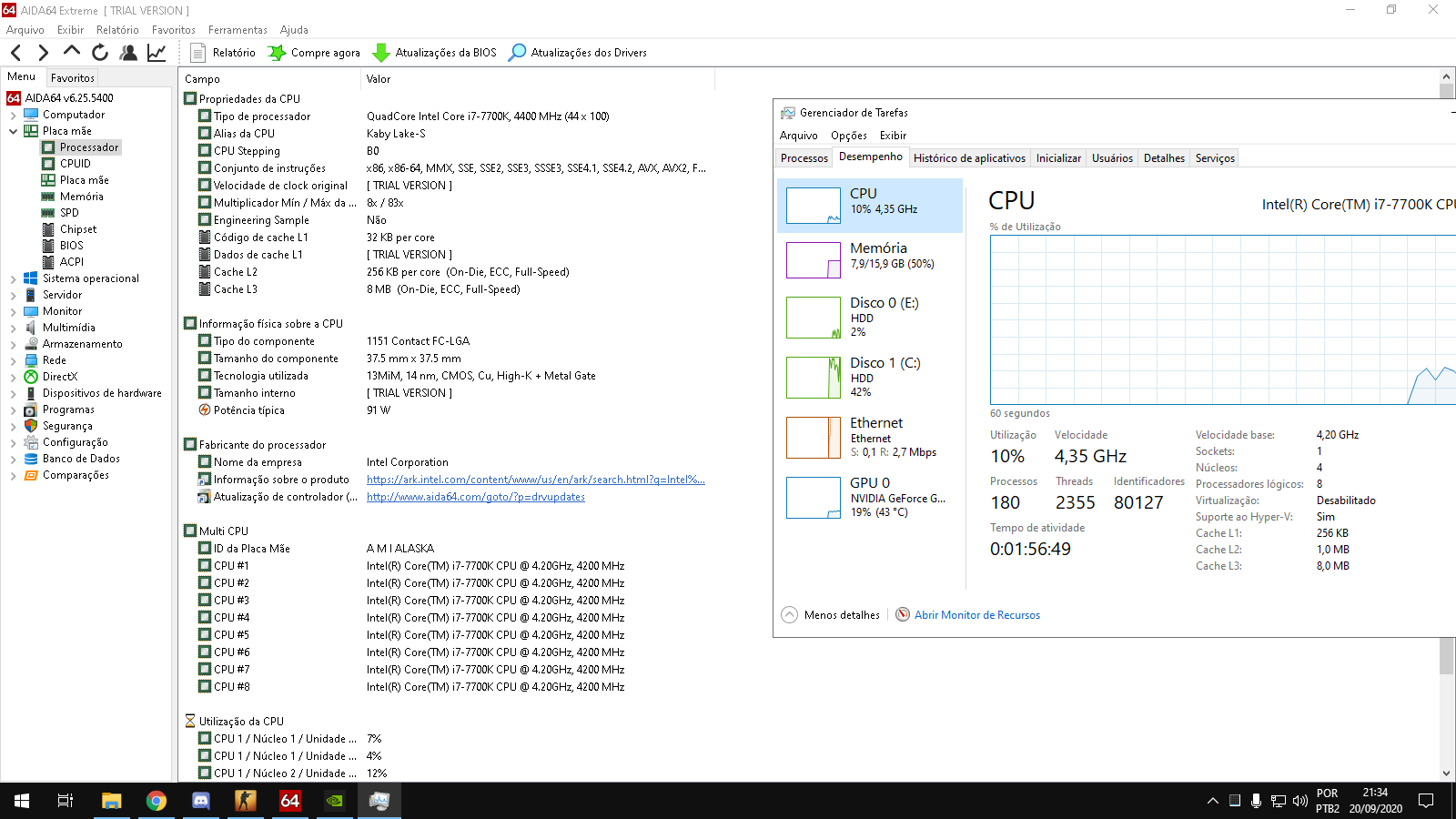The image size is (1456, 819).
Task: Switch to Detalhes tab in Task Manager
Action: tap(1164, 158)
